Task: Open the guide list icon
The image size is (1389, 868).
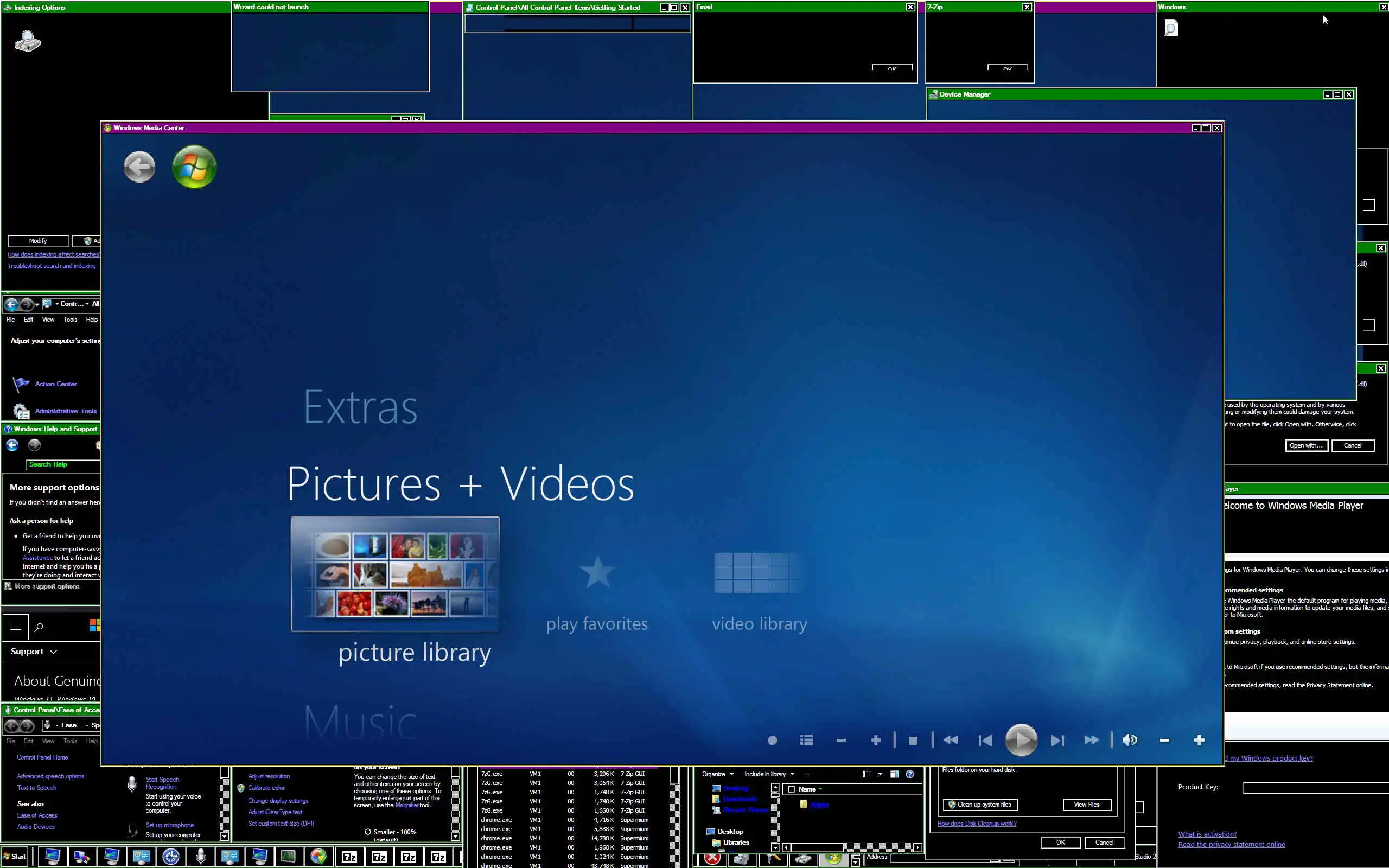Action: click(806, 741)
